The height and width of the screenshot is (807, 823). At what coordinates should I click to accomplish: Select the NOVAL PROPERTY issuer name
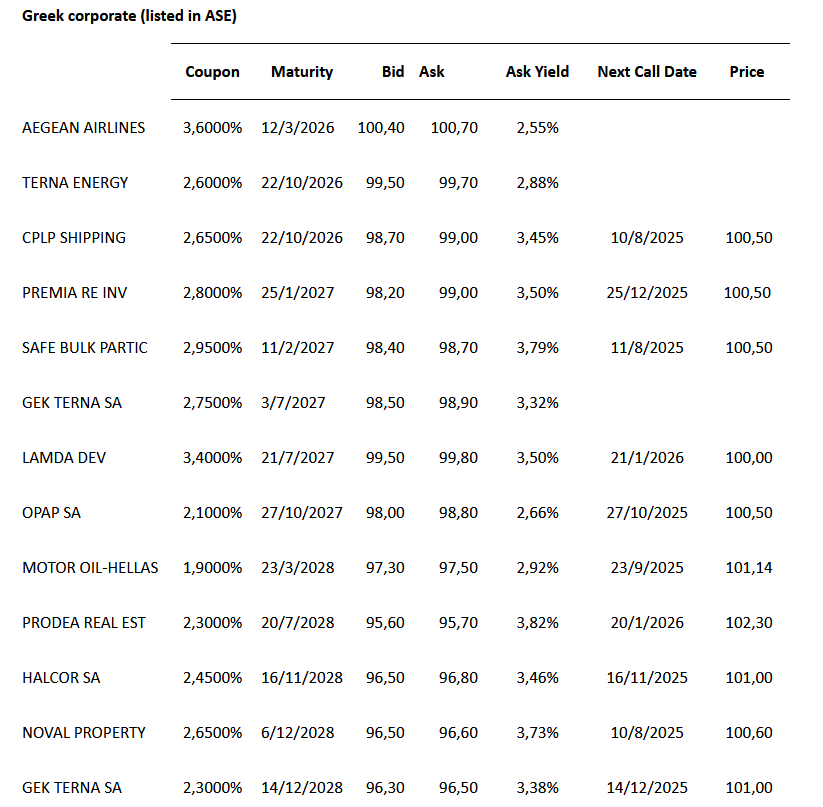click(x=84, y=733)
